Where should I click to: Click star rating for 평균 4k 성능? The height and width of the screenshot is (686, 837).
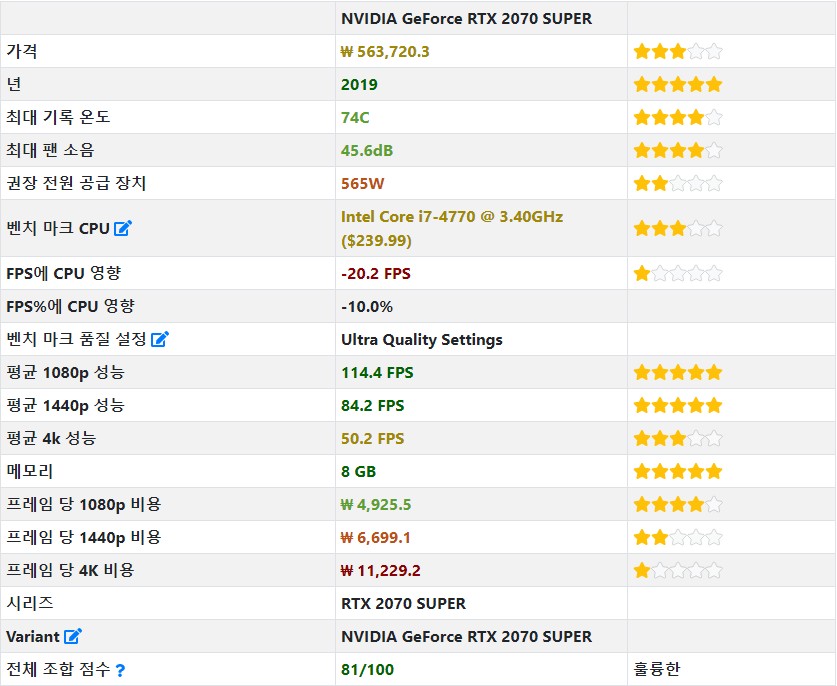point(678,438)
